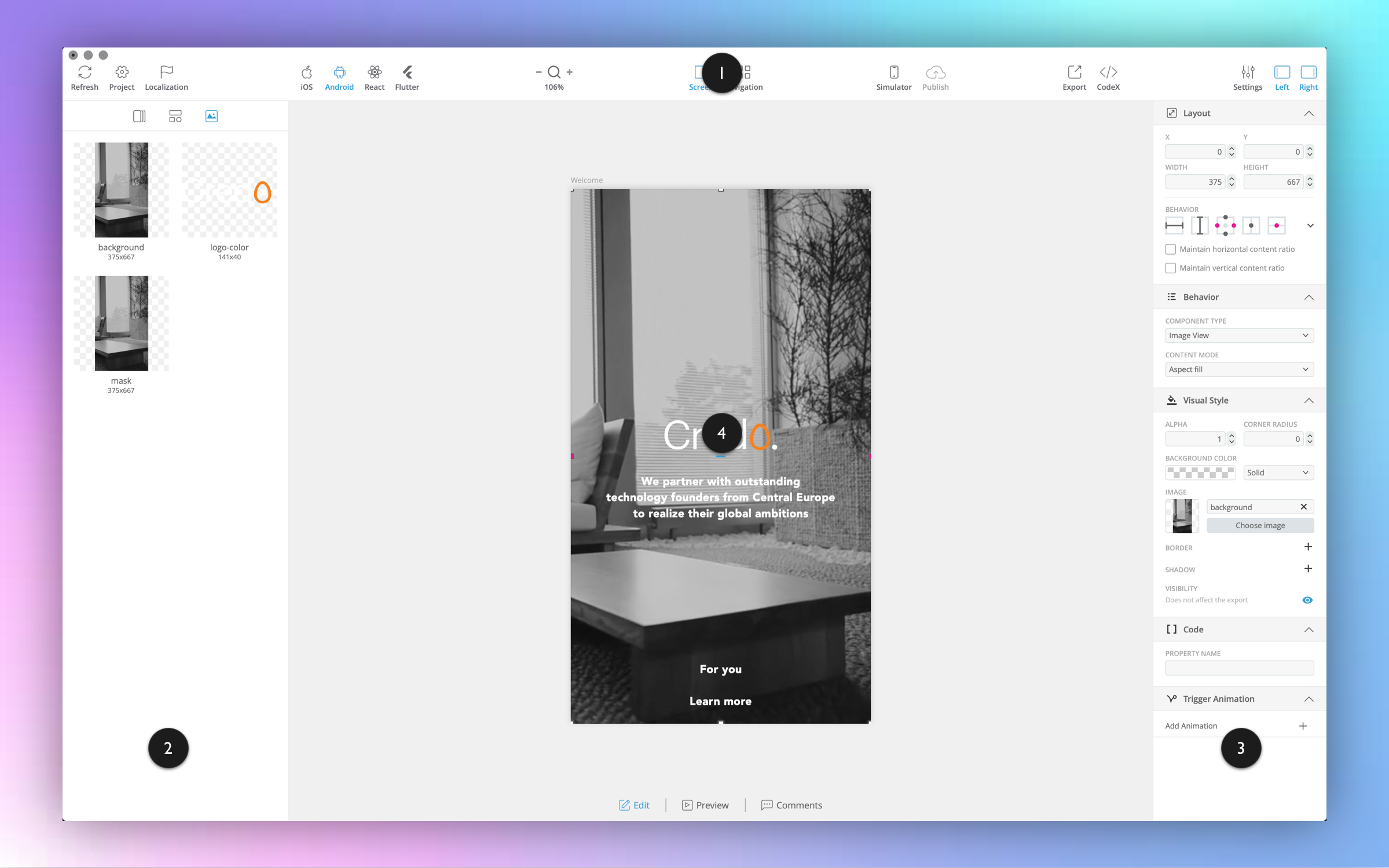Image resolution: width=1389 pixels, height=868 pixels.
Task: Switch to the Preview tab
Action: pyautogui.click(x=705, y=805)
